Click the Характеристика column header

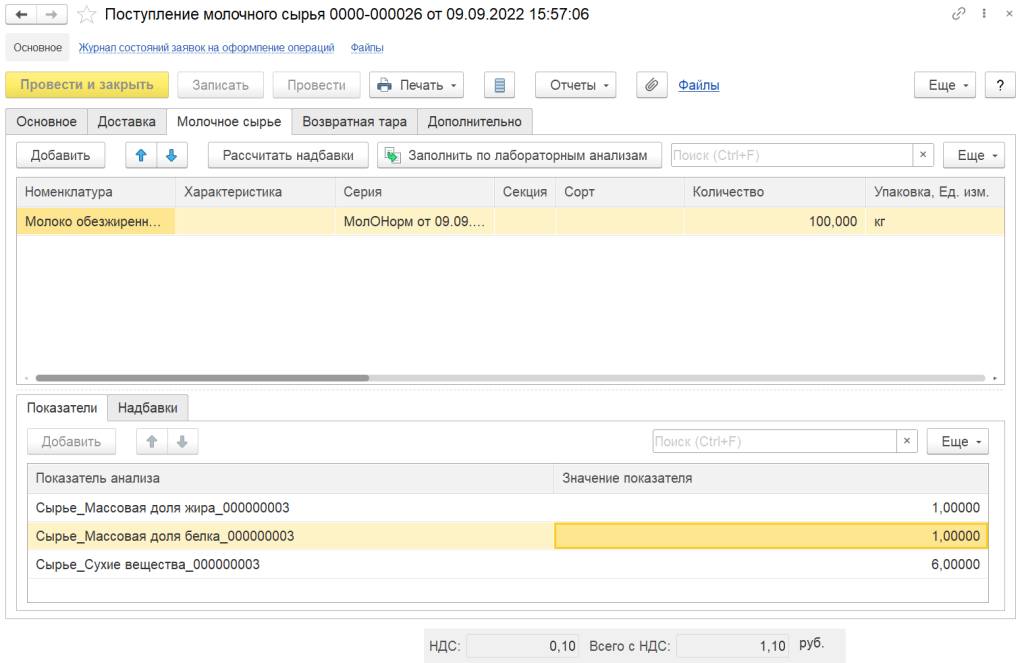point(255,192)
